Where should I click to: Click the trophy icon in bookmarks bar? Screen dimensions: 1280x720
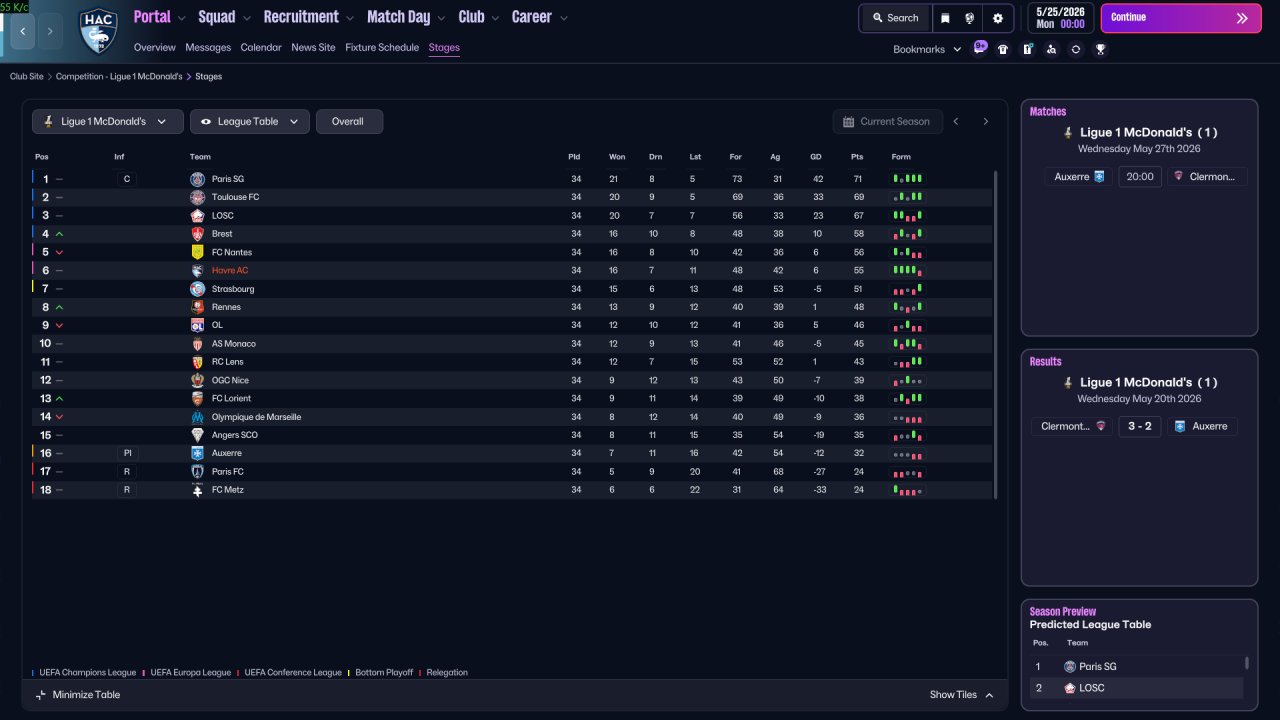(x=1100, y=49)
